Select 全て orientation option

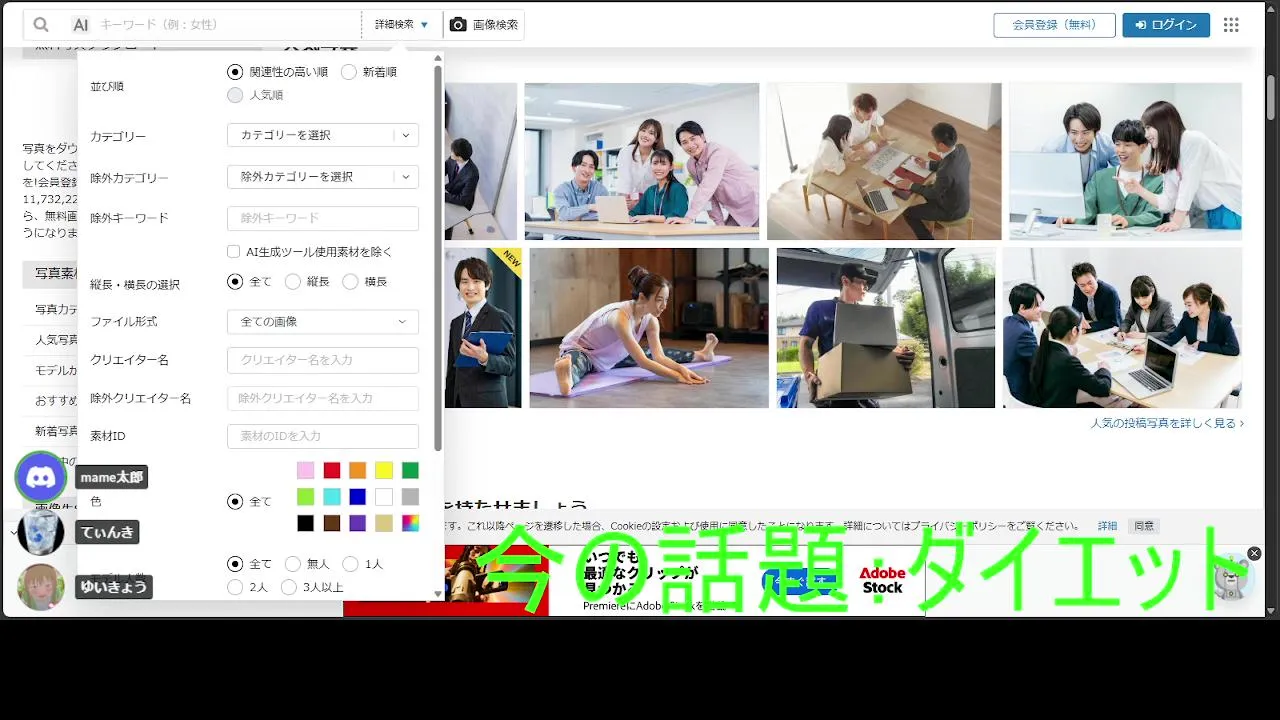(x=235, y=282)
